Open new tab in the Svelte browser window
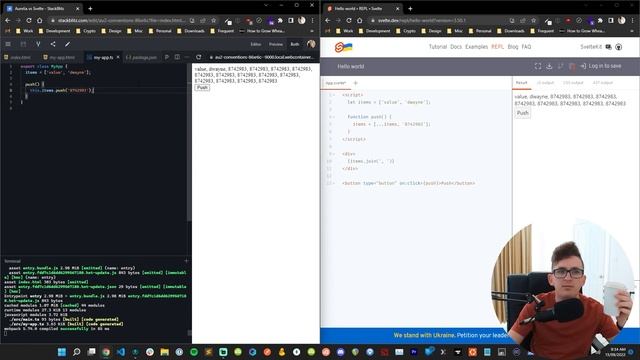 410,8
